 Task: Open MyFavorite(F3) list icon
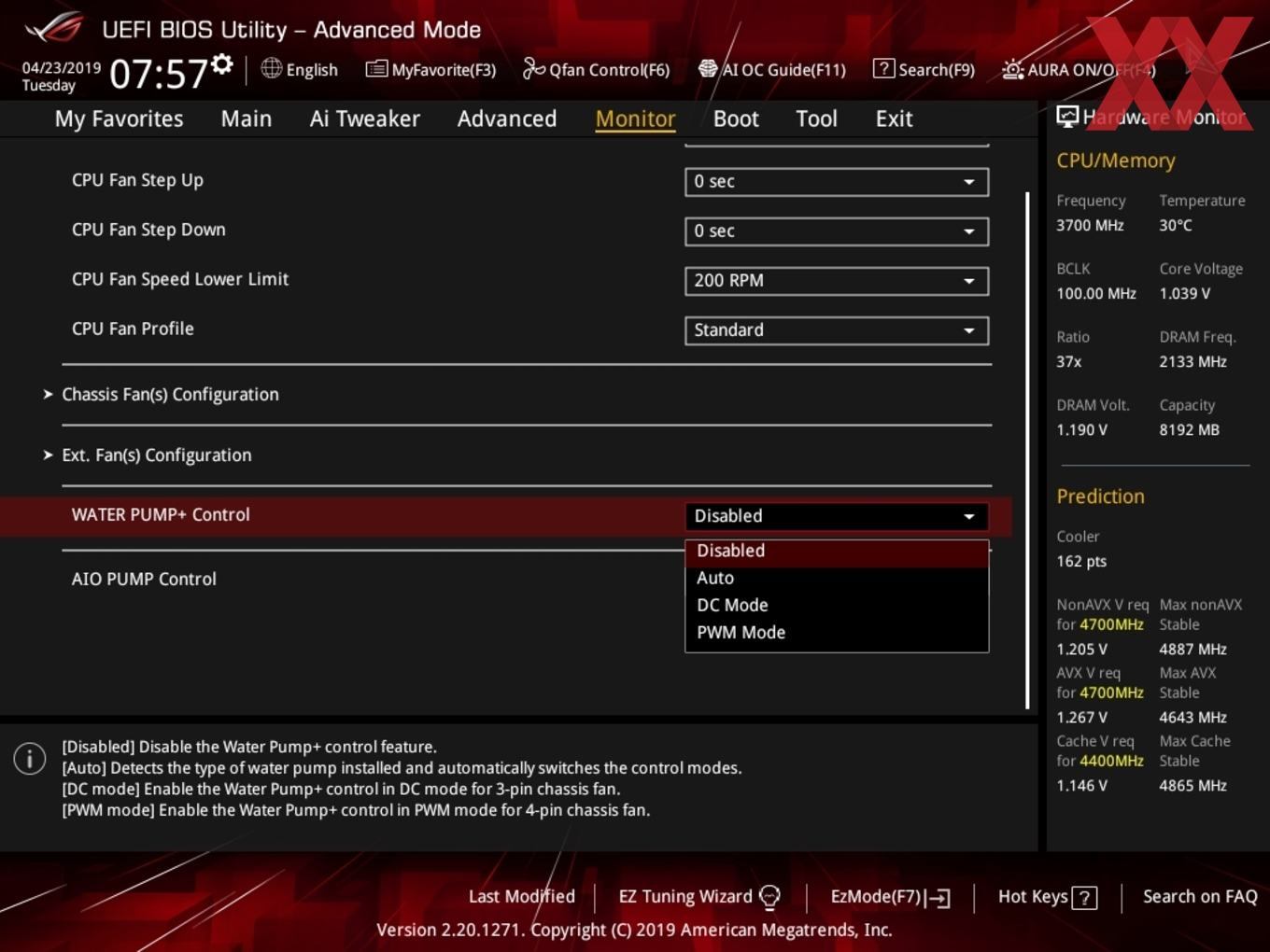[376, 69]
